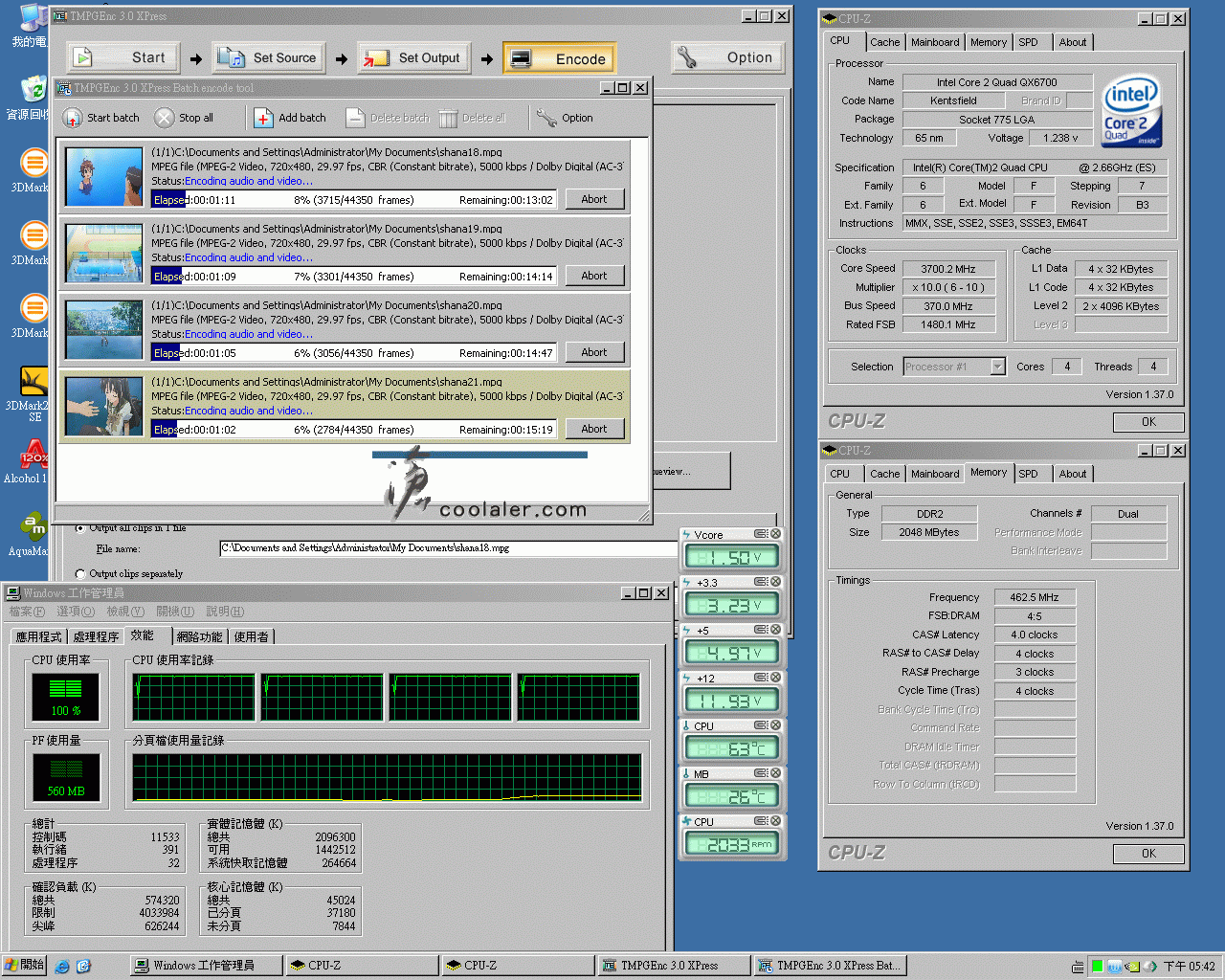Screen dimensions: 1225x980
Task: Click the Add batch icon
Action: tap(263, 118)
